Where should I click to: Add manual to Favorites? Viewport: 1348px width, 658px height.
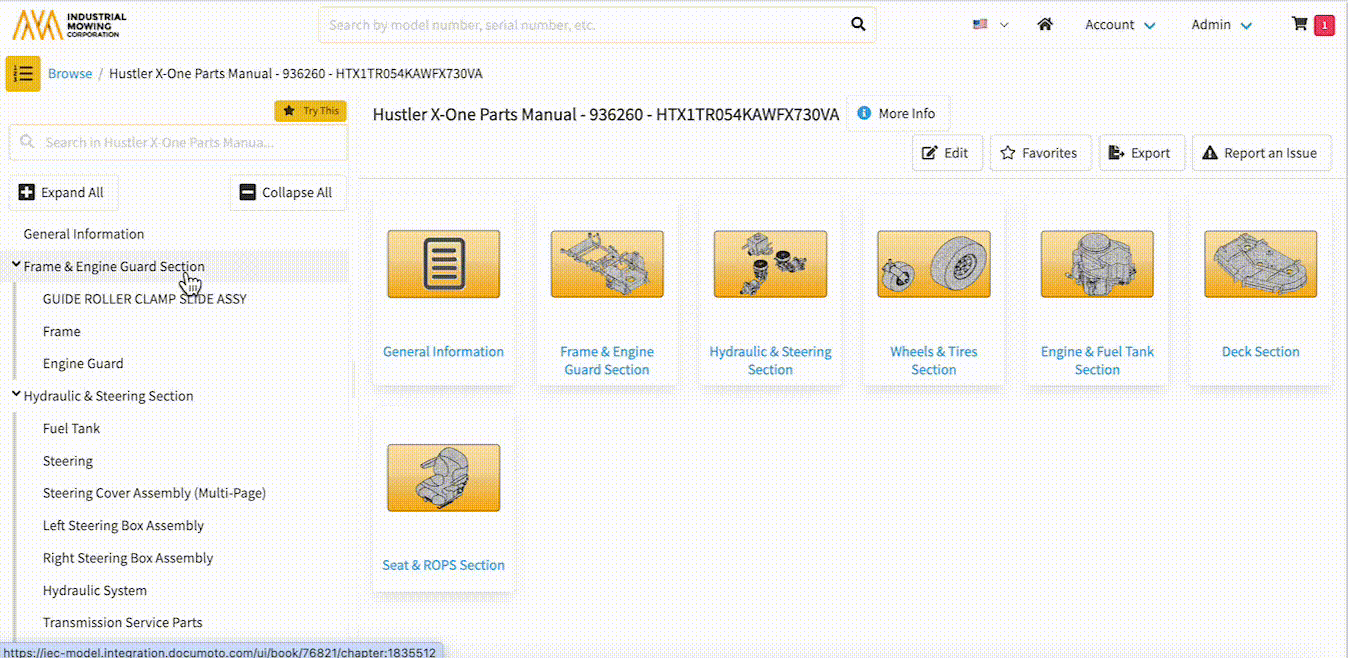coord(1039,153)
